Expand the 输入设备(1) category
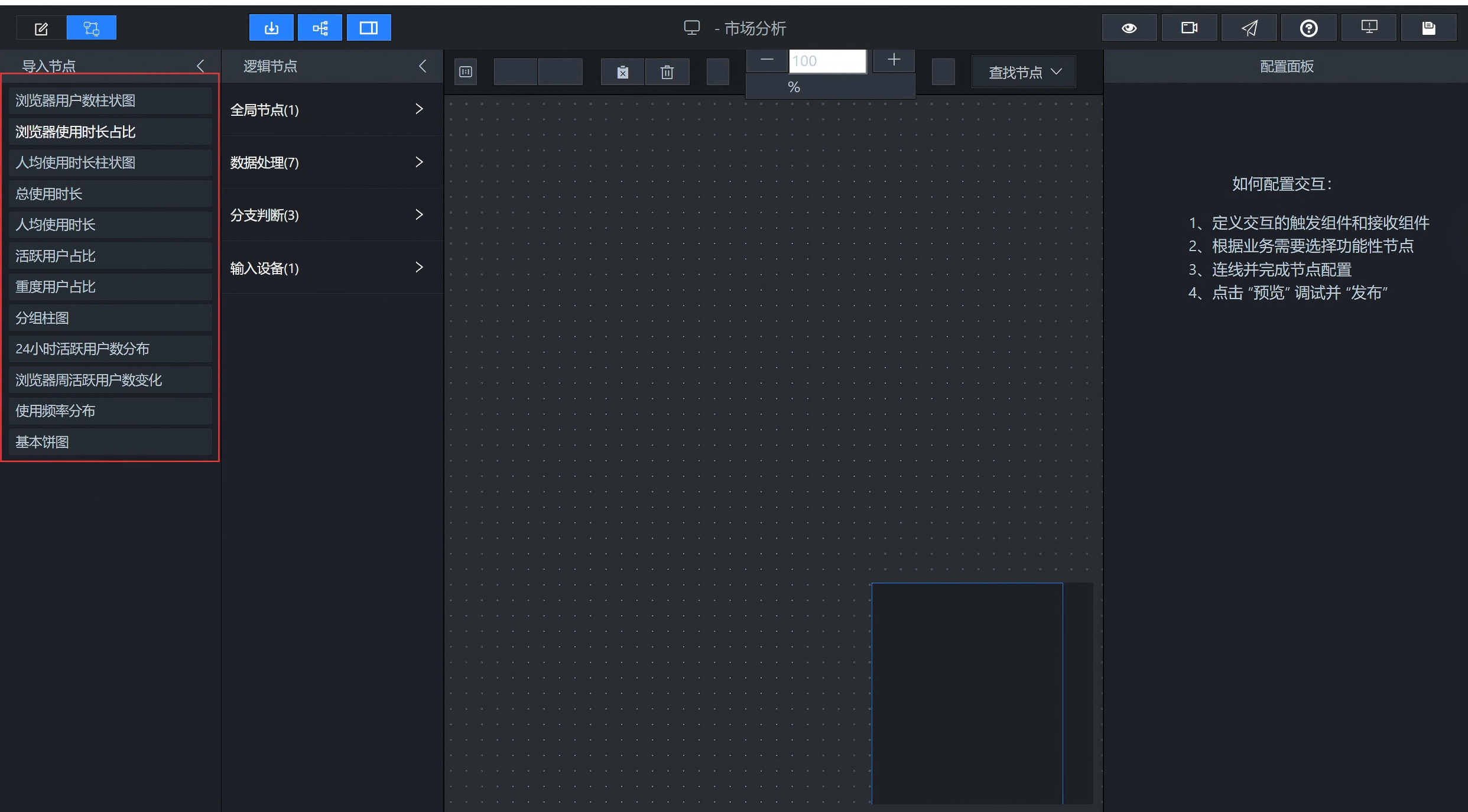The width and height of the screenshot is (1468, 812). point(332,268)
